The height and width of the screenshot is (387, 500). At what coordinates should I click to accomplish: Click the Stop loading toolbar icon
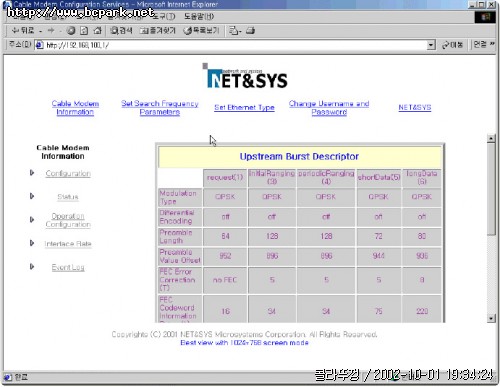pyautogui.click(x=71, y=31)
